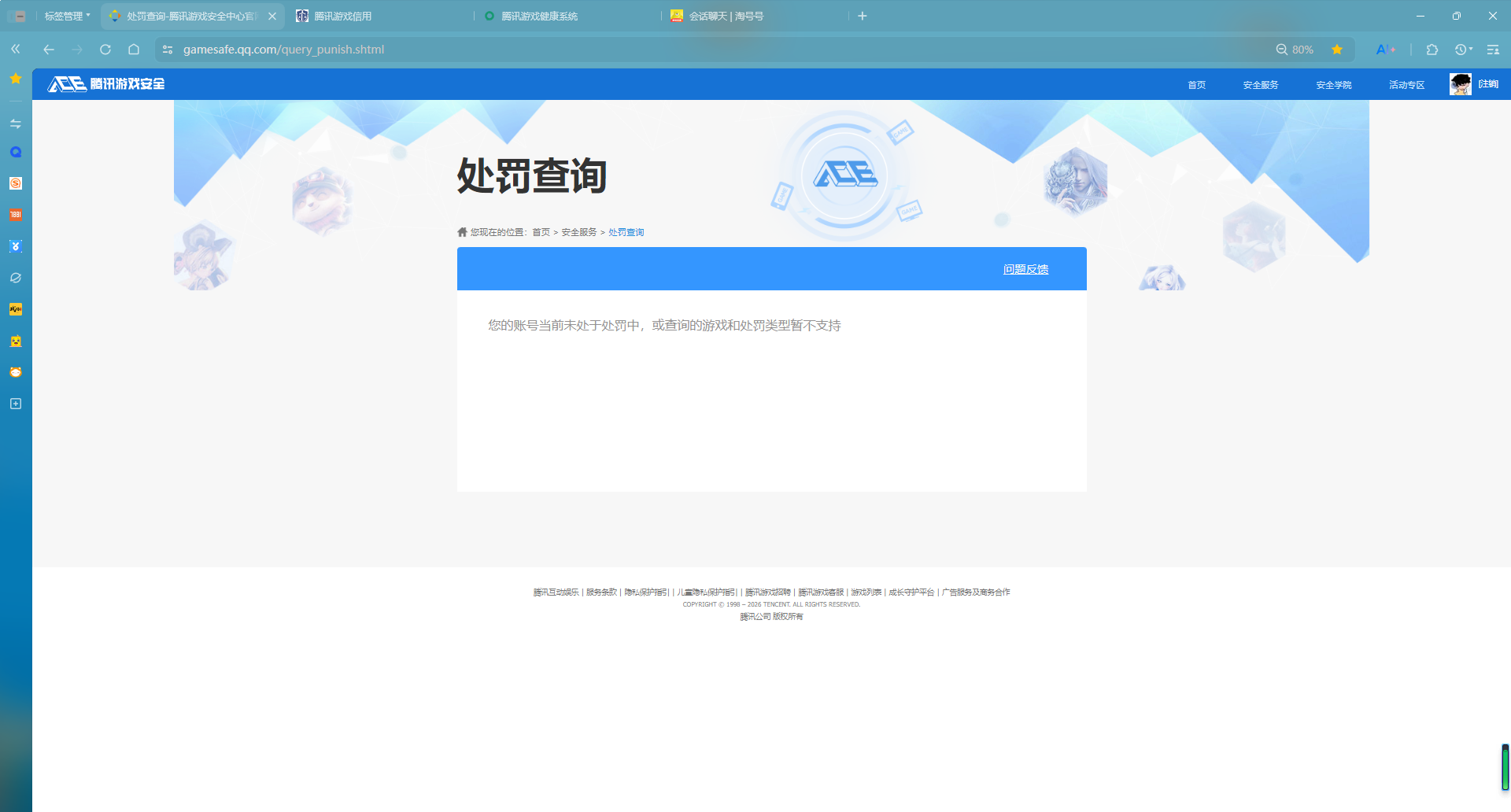Open 腾讯互动娱乐 footer link
The image size is (1511, 812).
tap(556, 592)
